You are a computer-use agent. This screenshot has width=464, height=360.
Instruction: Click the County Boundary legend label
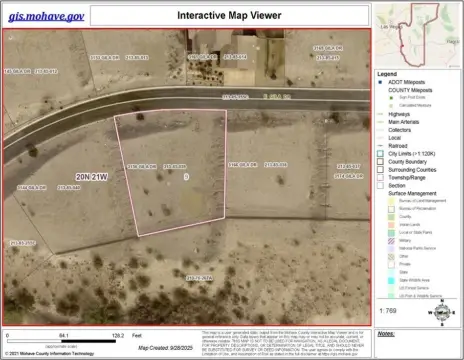408,162
